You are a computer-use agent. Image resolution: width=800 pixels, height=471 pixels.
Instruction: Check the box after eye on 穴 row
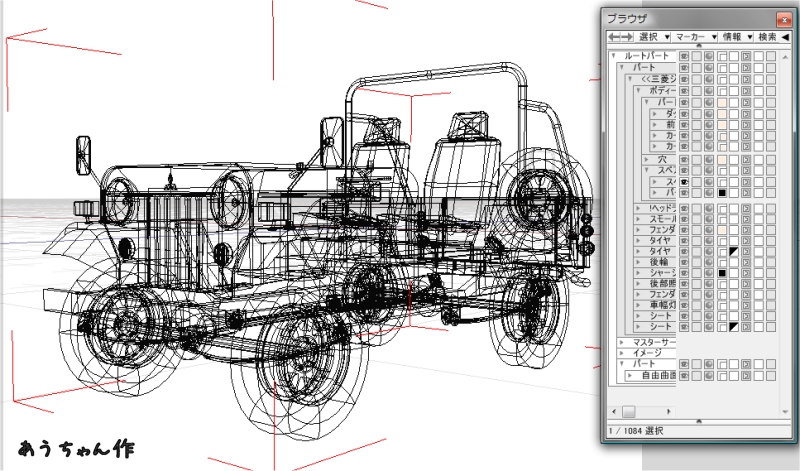(696, 160)
